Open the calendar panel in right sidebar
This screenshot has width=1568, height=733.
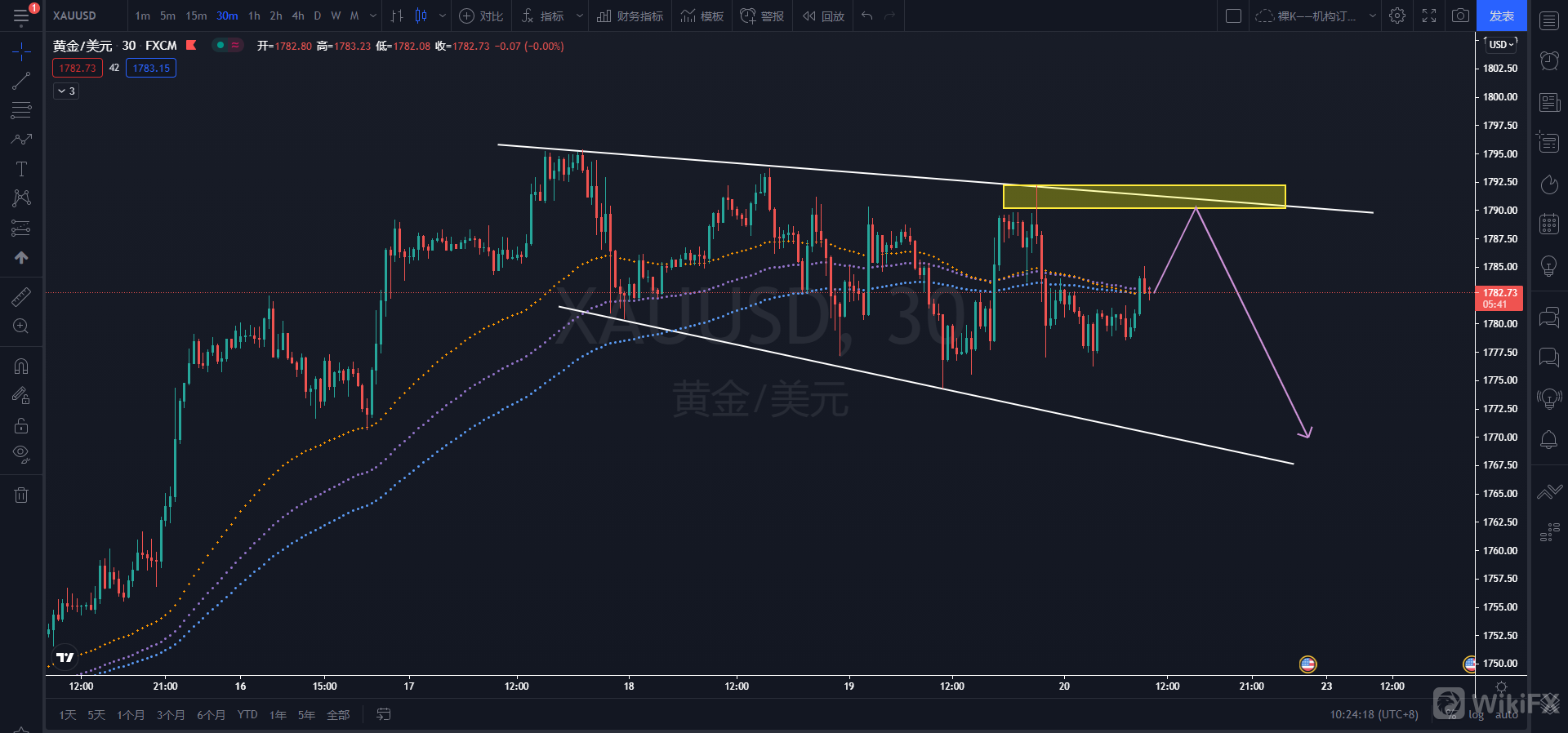coord(1548,224)
